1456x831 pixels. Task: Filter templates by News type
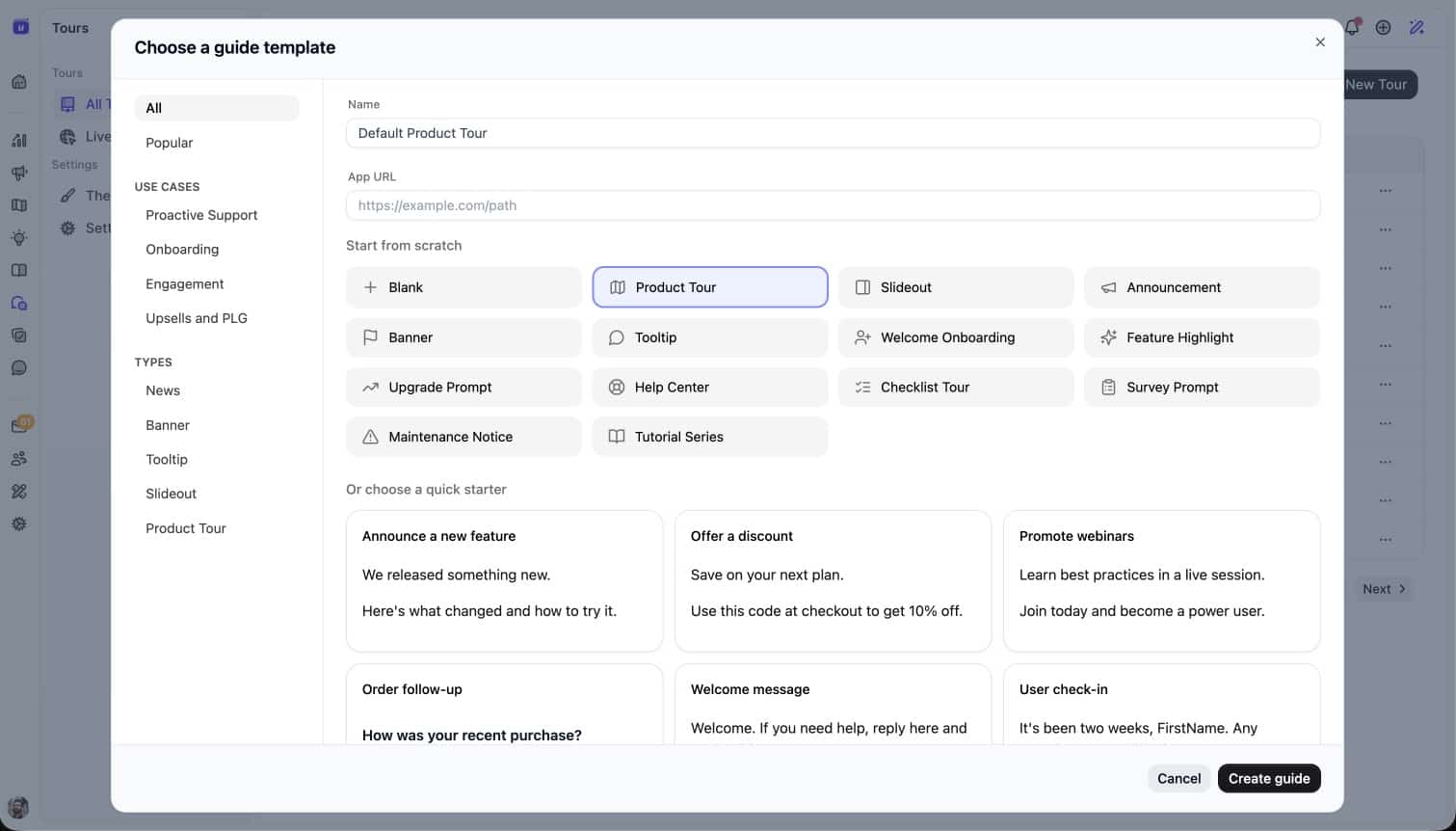pyautogui.click(x=162, y=389)
